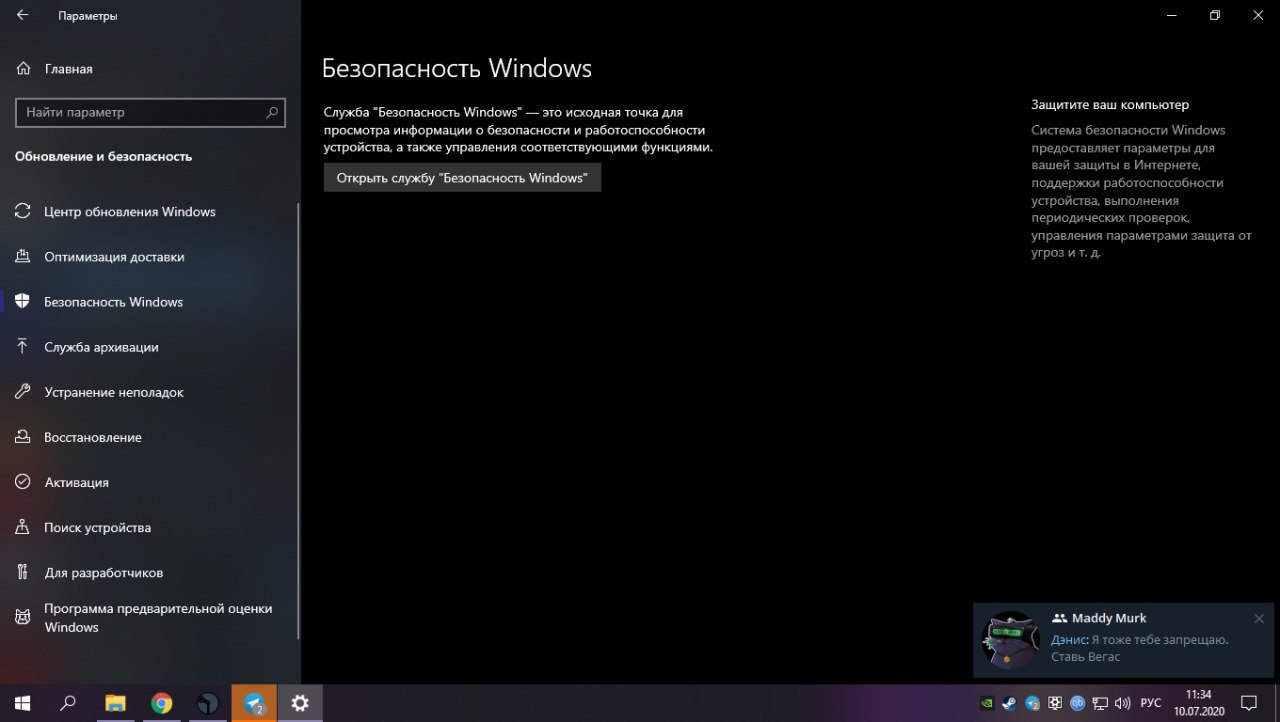
Task: Click the sidebar vertical scrollbar
Action: pyautogui.click(x=298, y=420)
